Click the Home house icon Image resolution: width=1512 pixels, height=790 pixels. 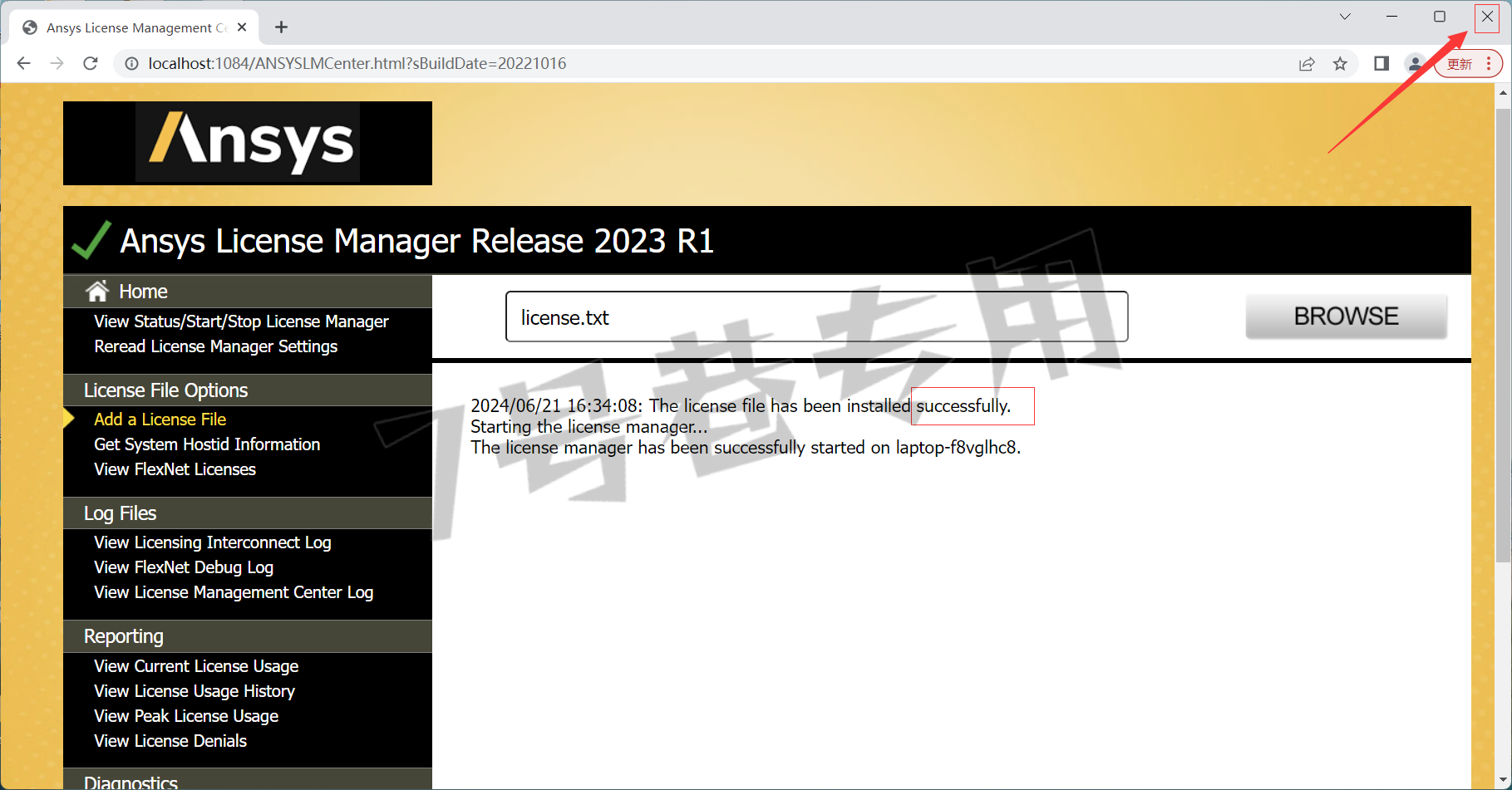point(97,291)
